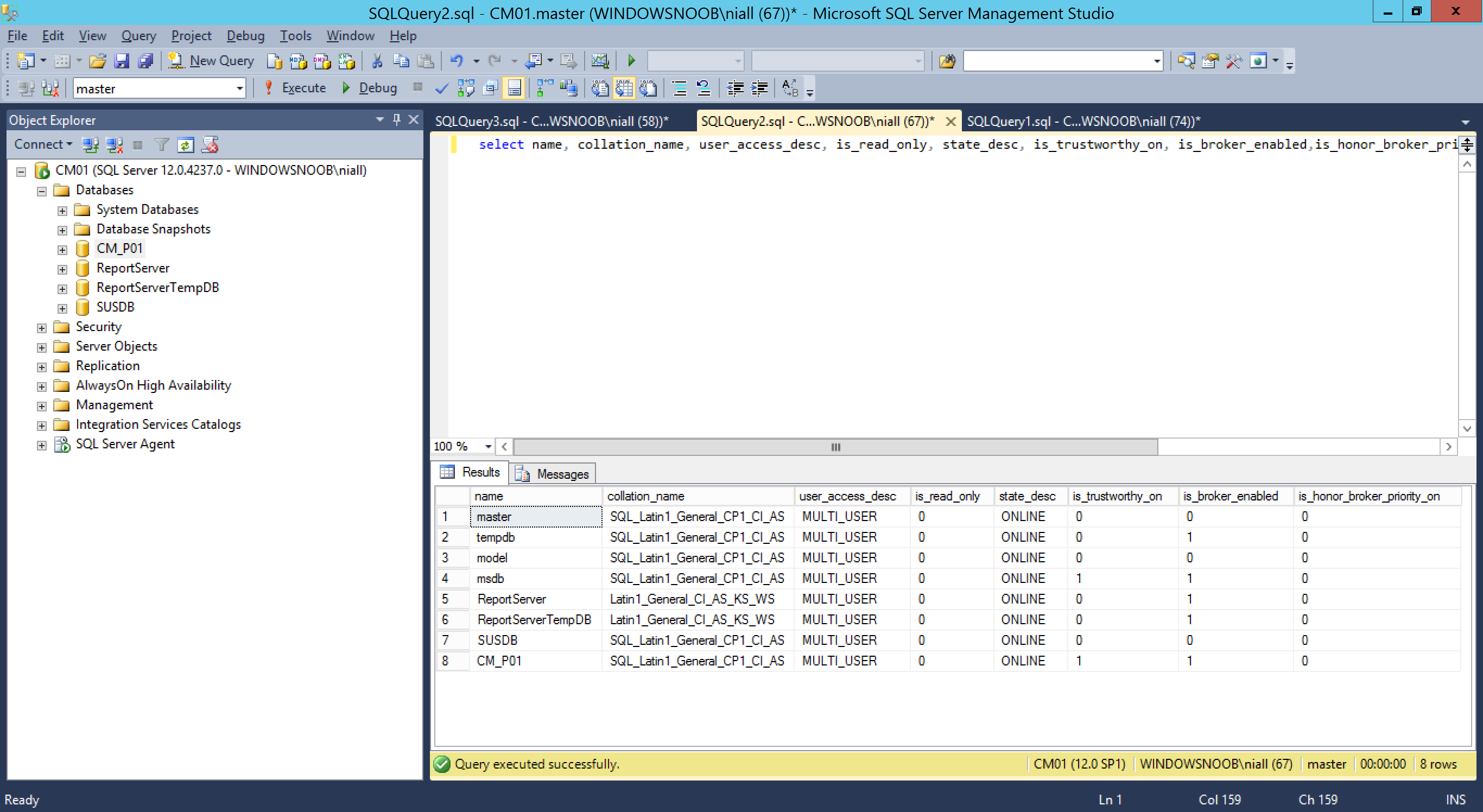This screenshot has height=812, width=1483.
Task: Open the Tools menu
Action: 295,36
